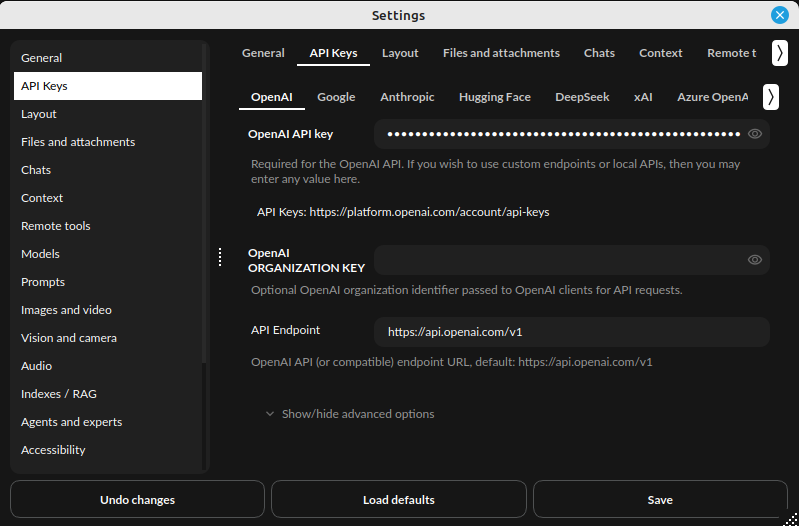Click the 'OpenAI ORGANIZATION KEY' label
The width and height of the screenshot is (799, 526).
tap(306, 260)
